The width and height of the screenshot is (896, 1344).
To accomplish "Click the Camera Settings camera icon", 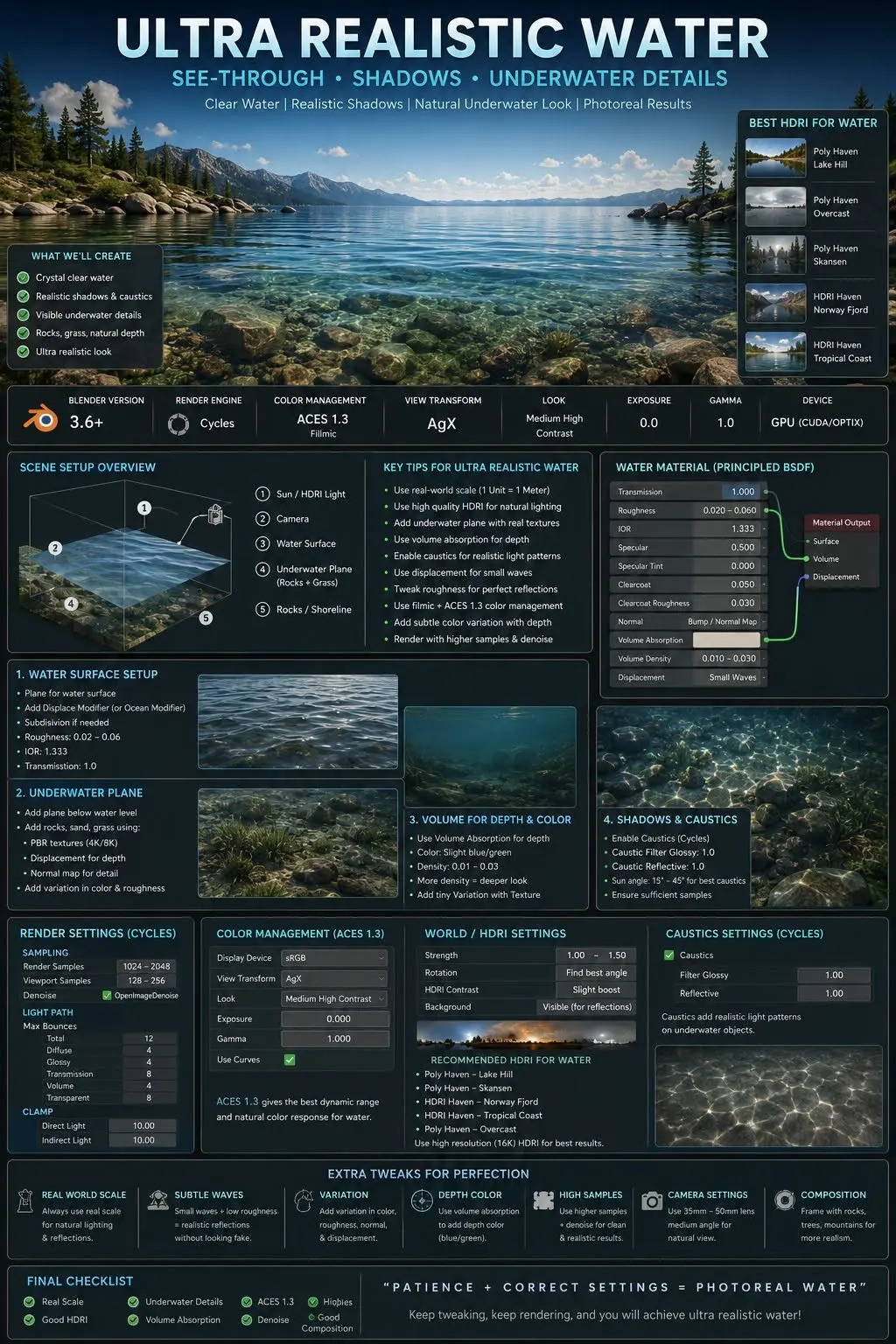I will [x=652, y=1200].
